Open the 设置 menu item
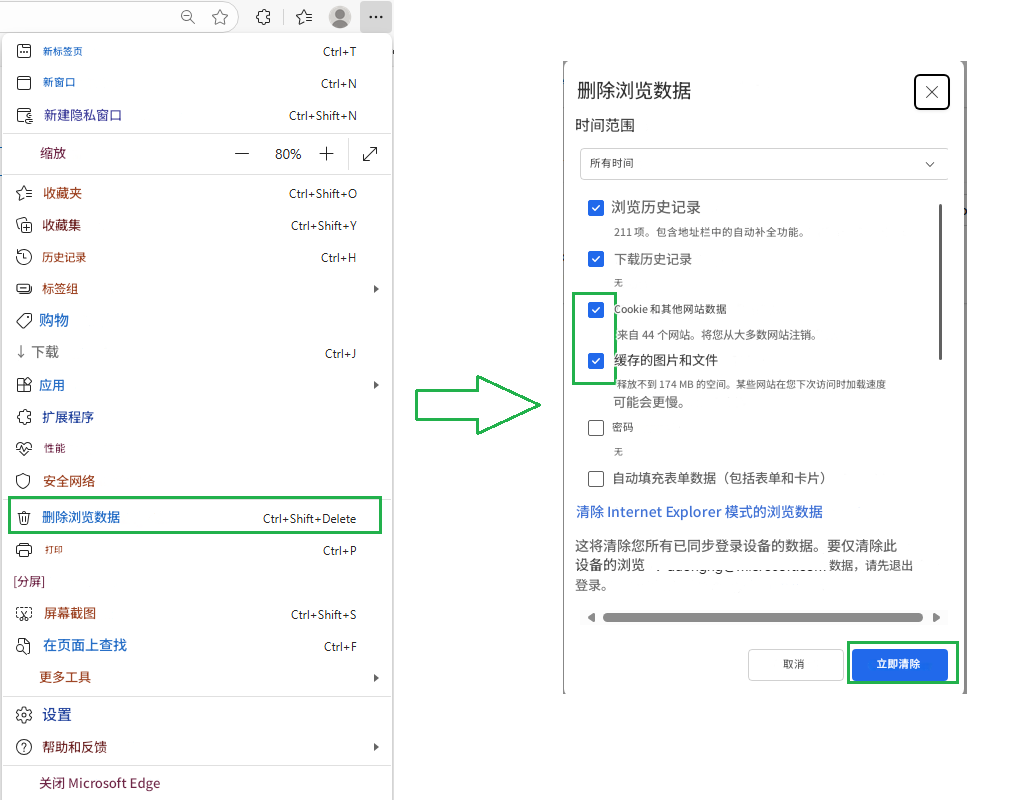Viewport: 1030px width, 800px height. tap(196, 715)
